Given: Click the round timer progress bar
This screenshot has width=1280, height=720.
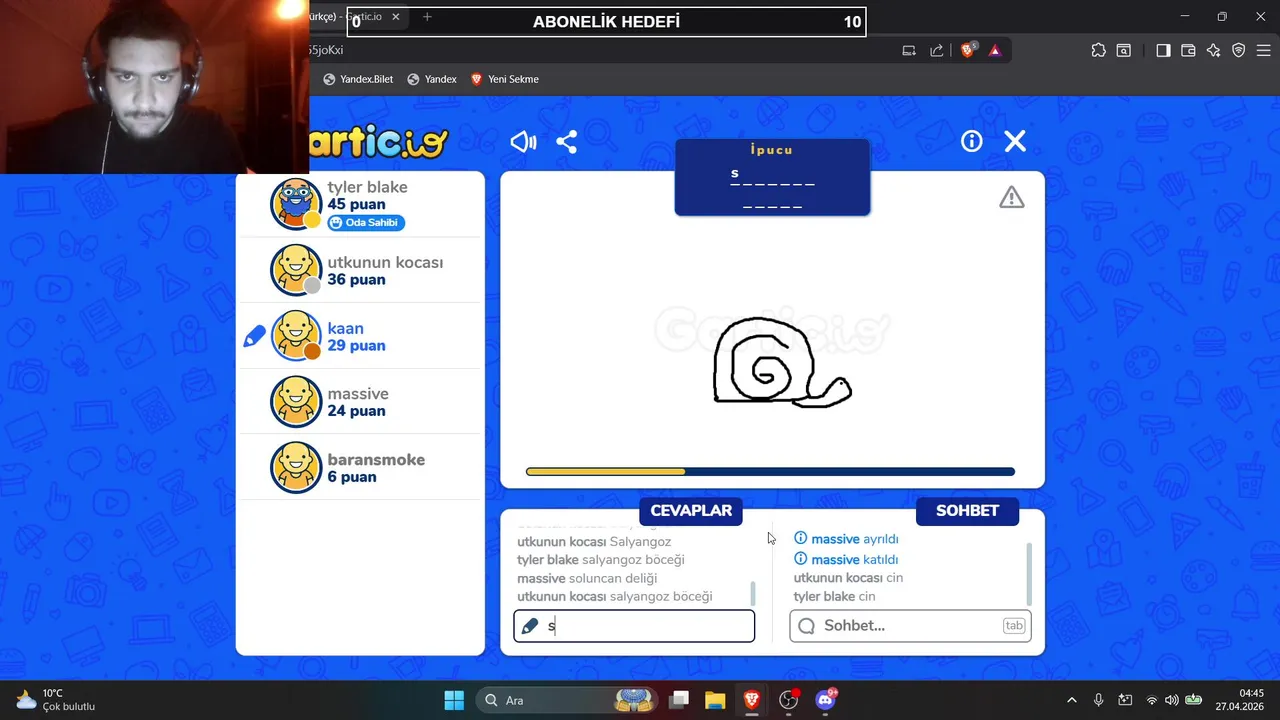Looking at the screenshot, I should point(770,472).
